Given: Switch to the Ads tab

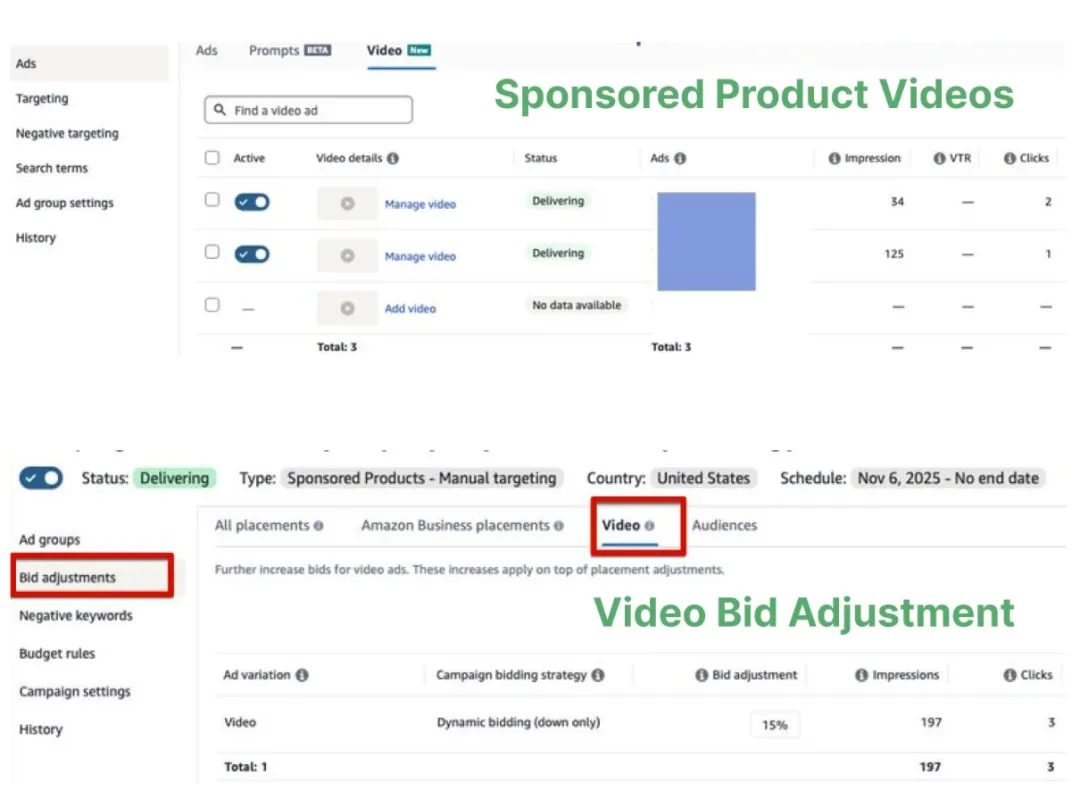Looking at the screenshot, I should point(207,50).
